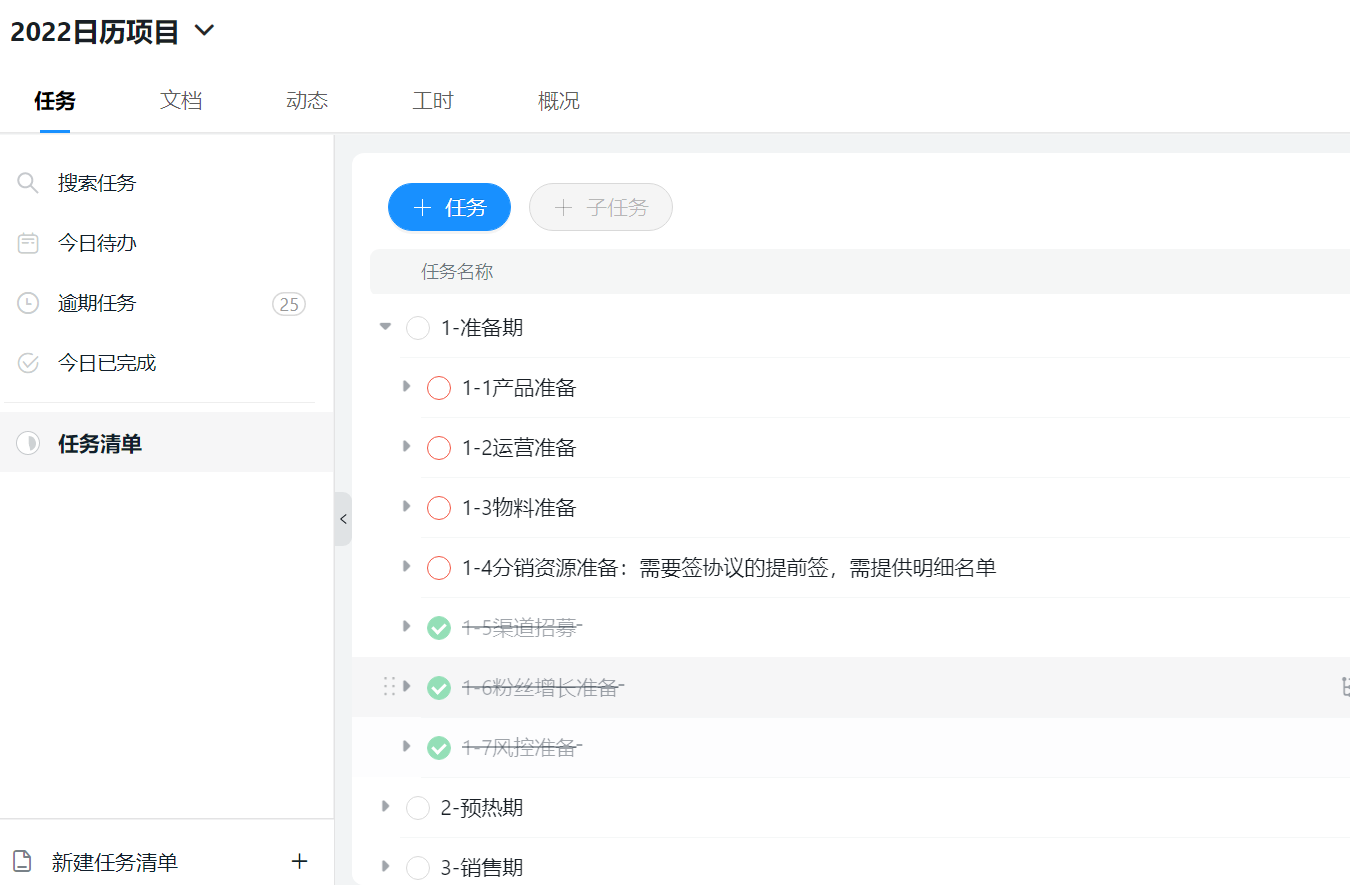Open task named 1-准备期
This screenshot has height=885, width=1350.
point(482,328)
